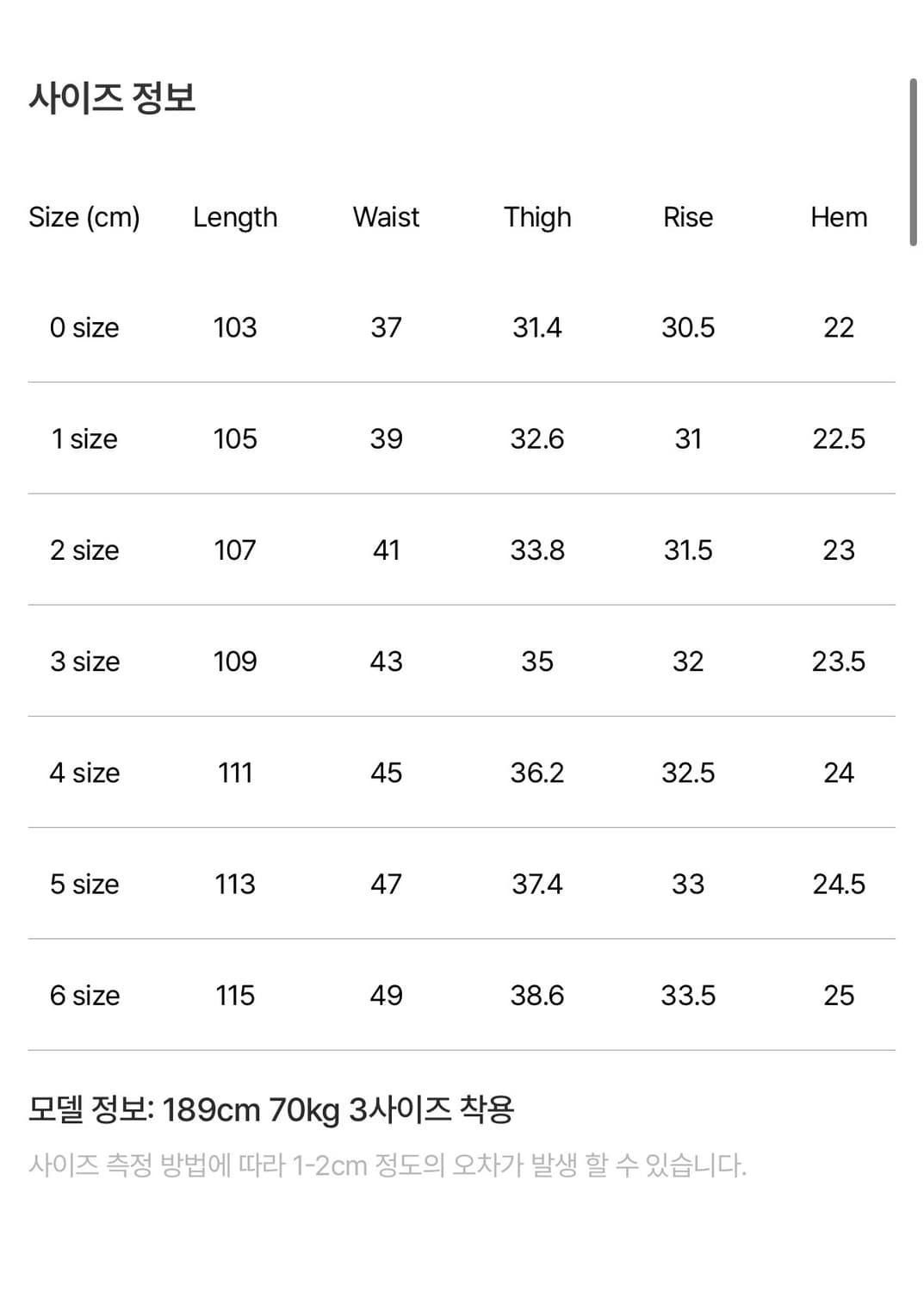Click the model info line mentioning 189cm 70kg

271,1109
